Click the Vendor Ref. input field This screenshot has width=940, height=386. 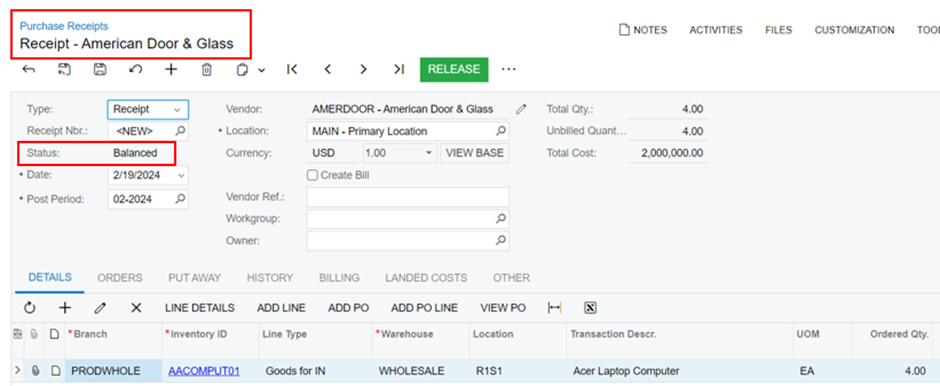408,197
